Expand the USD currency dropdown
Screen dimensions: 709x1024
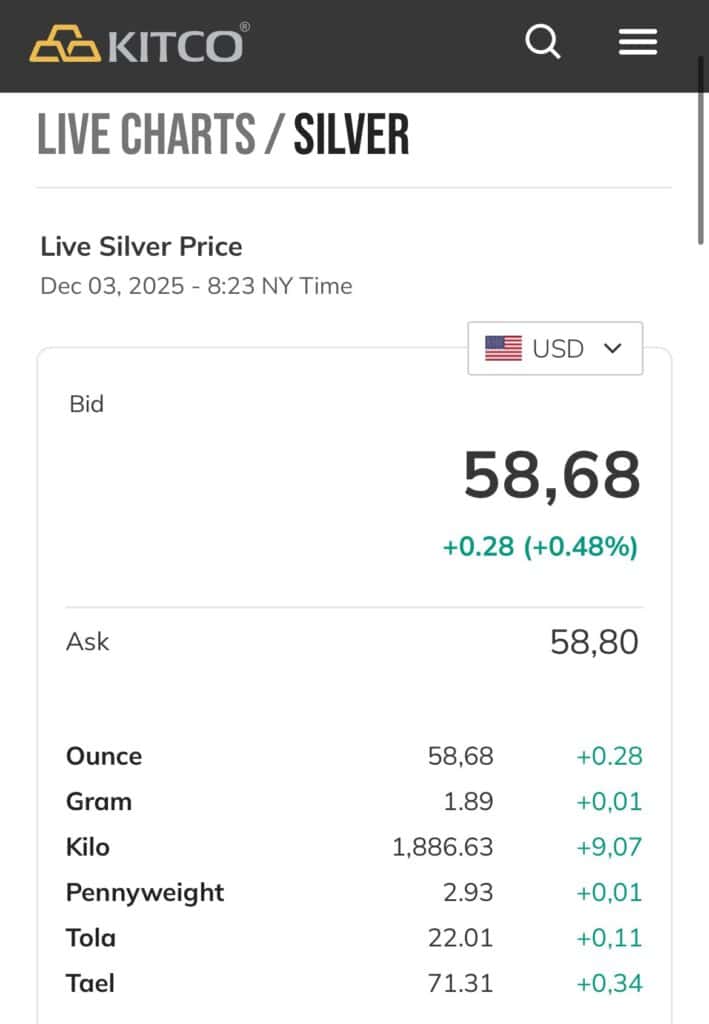coord(555,348)
